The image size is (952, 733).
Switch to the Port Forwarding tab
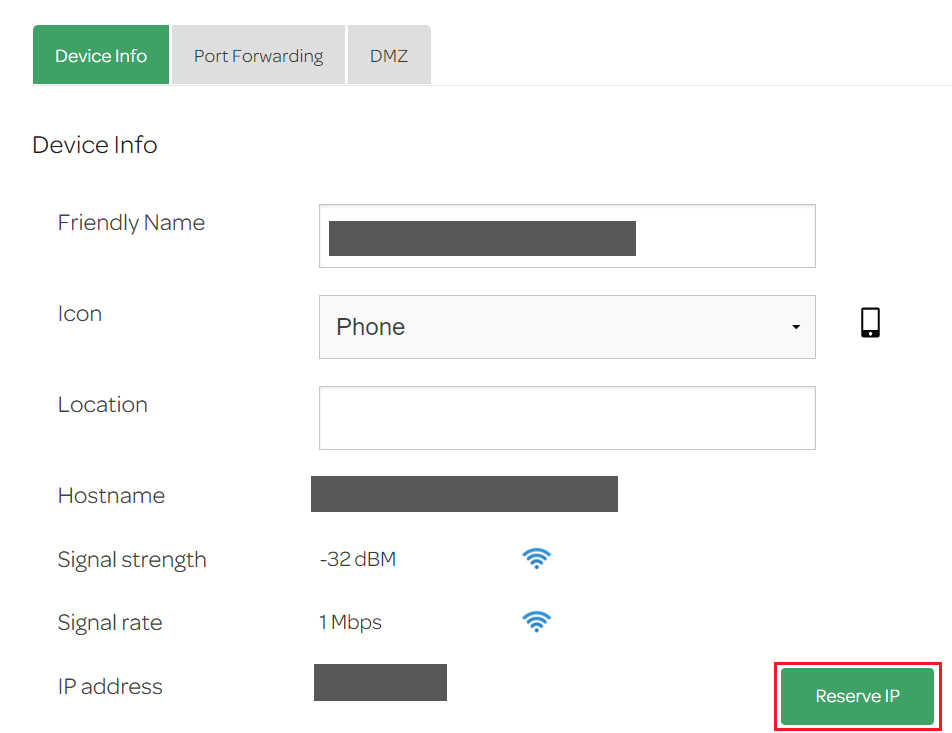(257, 55)
